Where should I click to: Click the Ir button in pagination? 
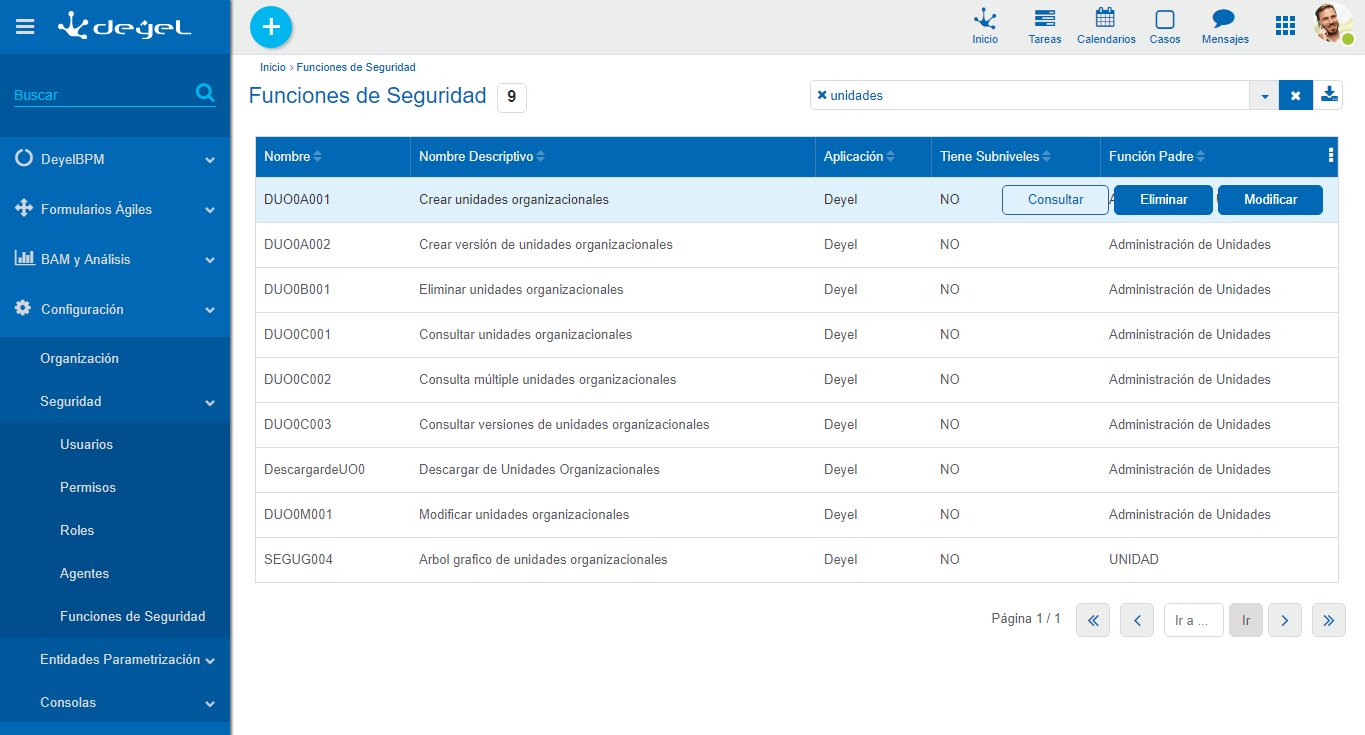coord(1246,620)
